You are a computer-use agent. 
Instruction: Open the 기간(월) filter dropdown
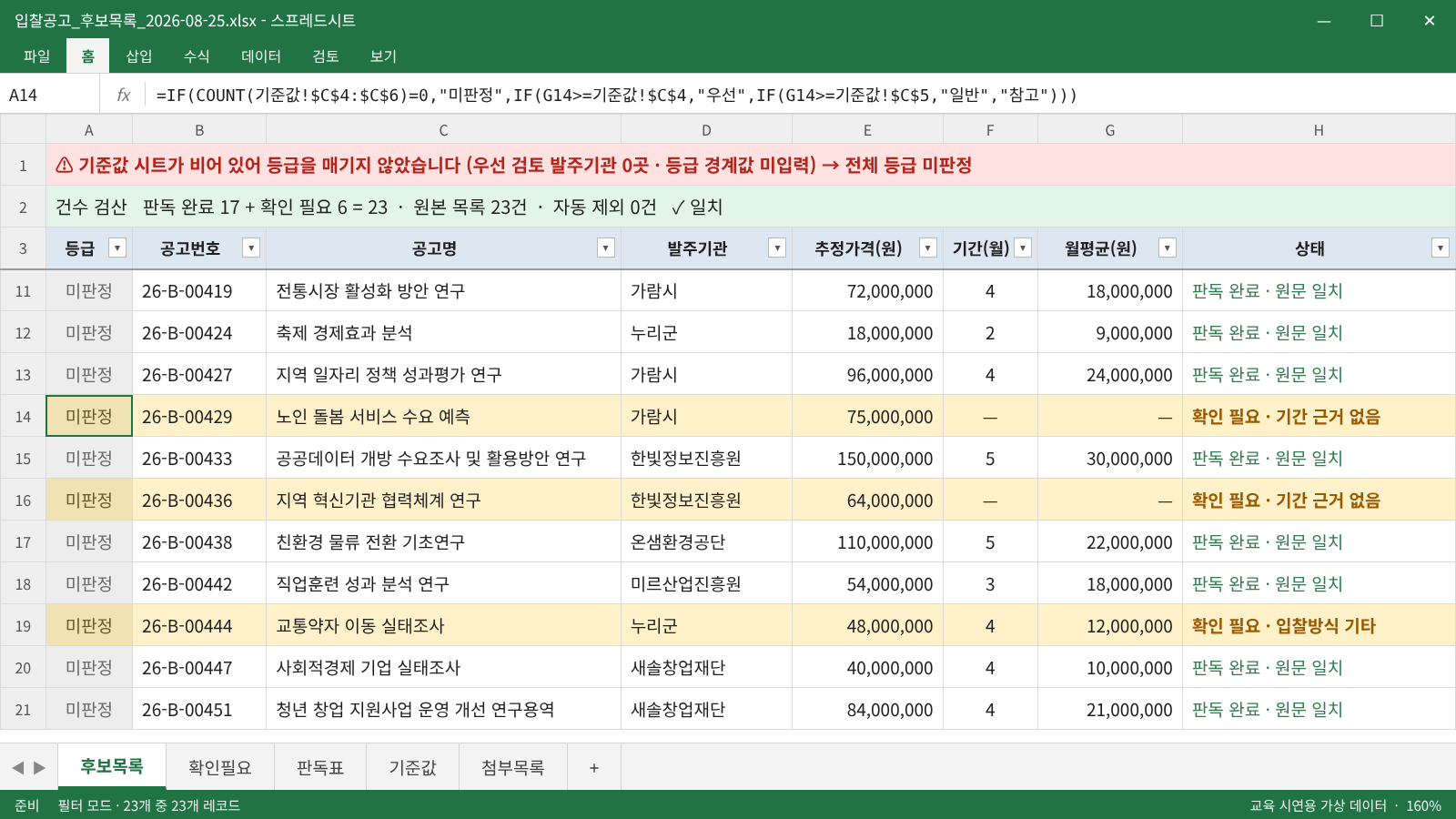tap(1023, 248)
